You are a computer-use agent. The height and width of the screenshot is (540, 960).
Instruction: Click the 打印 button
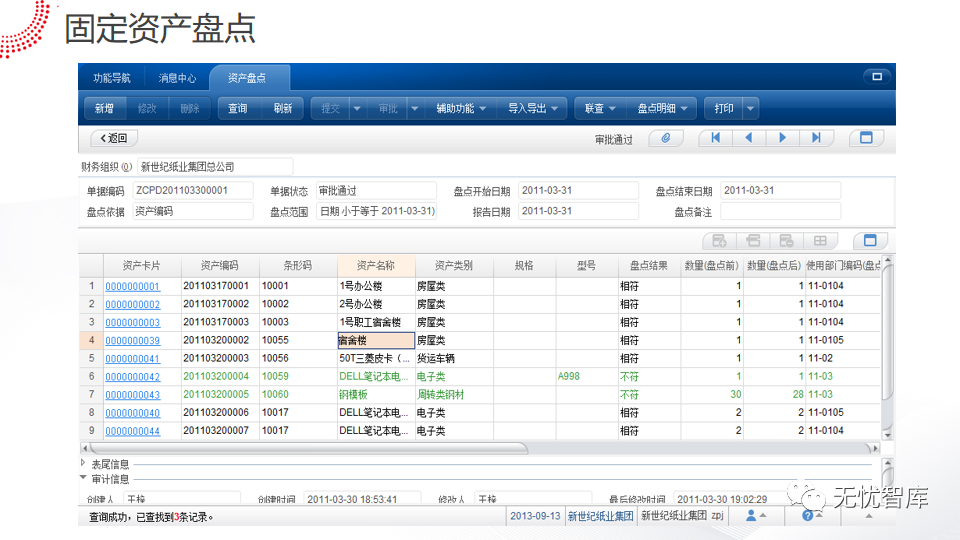(724, 108)
